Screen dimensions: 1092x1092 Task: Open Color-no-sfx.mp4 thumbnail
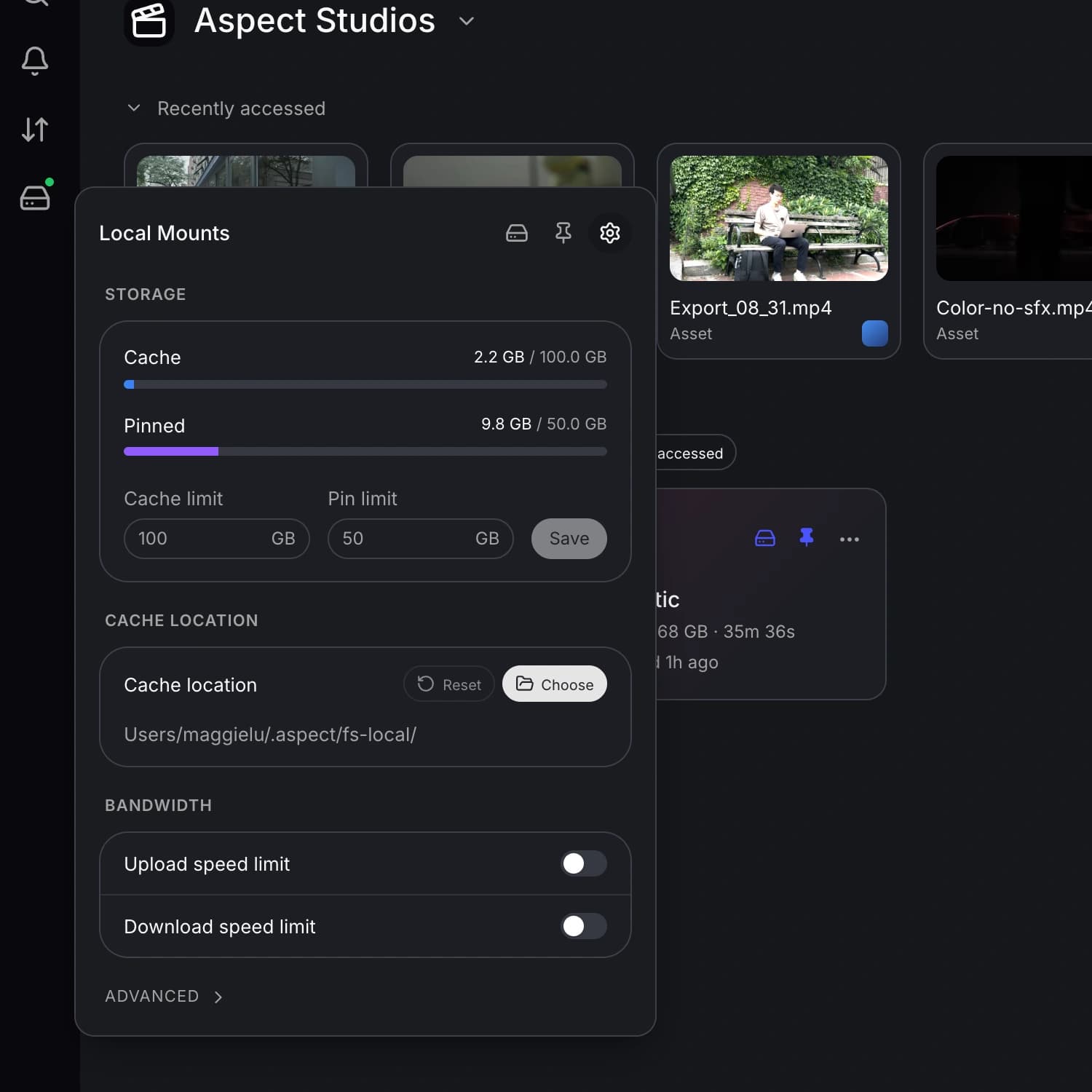[x=1014, y=218]
